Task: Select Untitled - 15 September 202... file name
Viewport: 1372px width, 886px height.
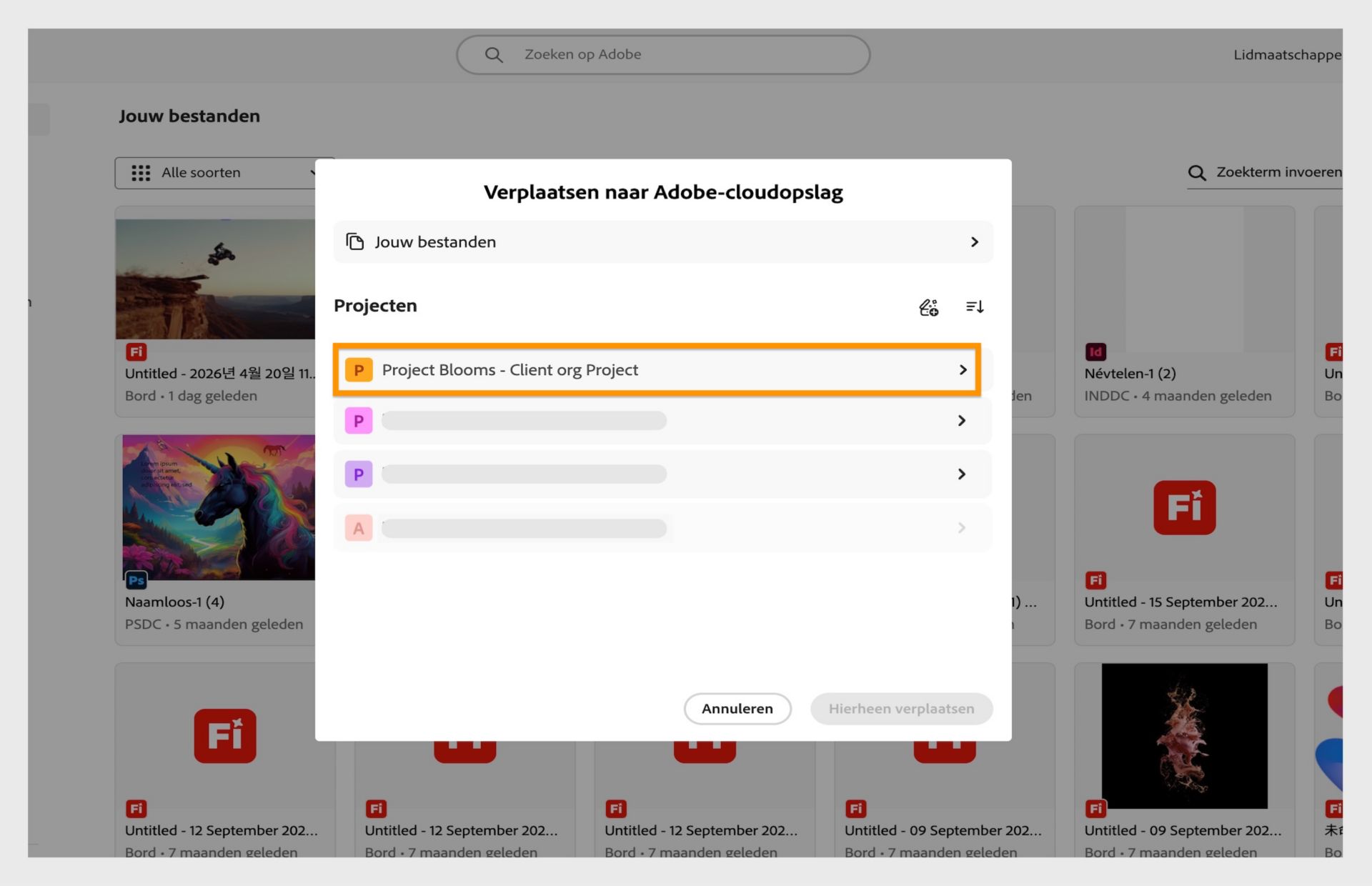Action: (1180, 602)
